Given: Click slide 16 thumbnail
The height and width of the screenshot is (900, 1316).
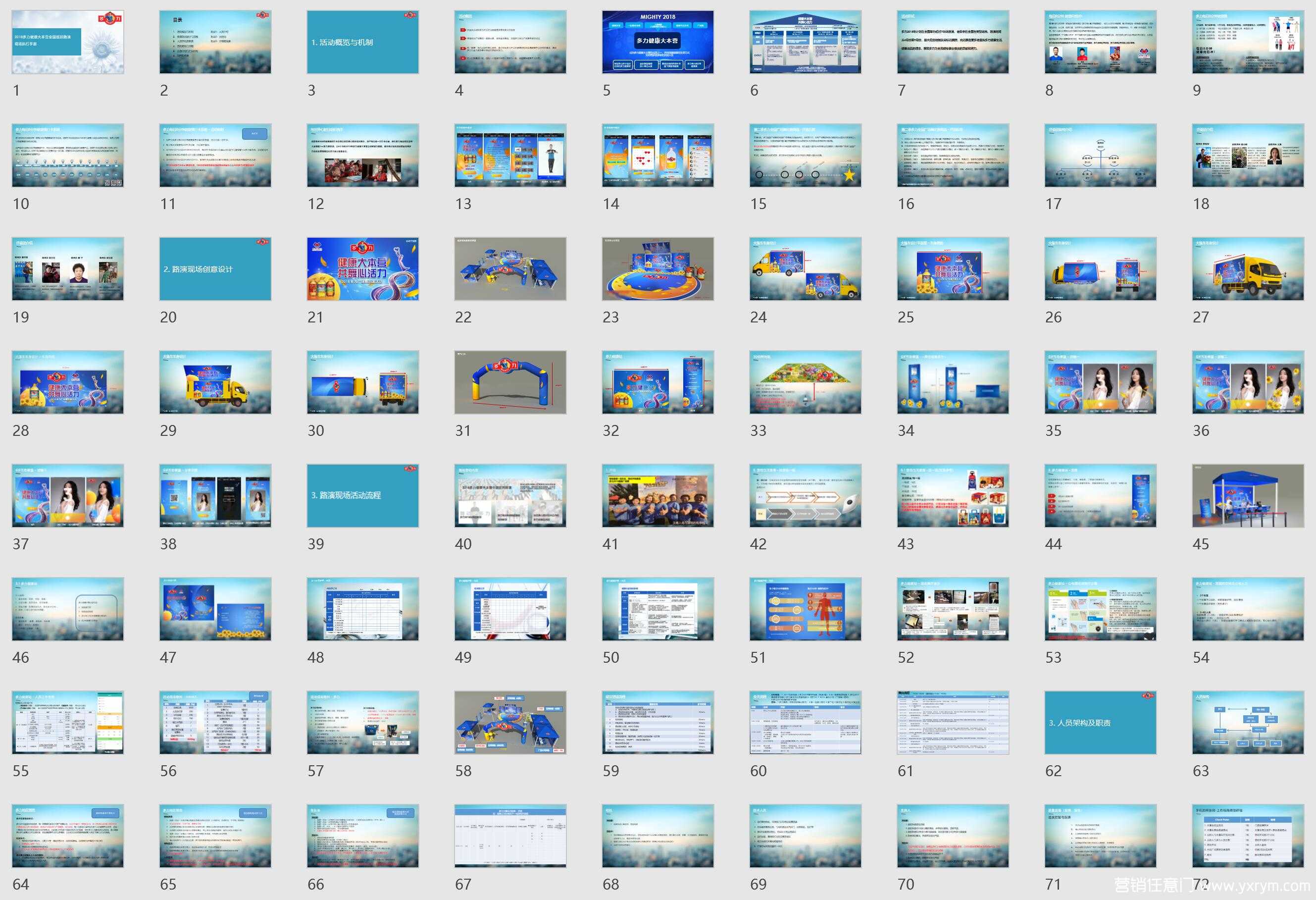Looking at the screenshot, I should click(953, 155).
